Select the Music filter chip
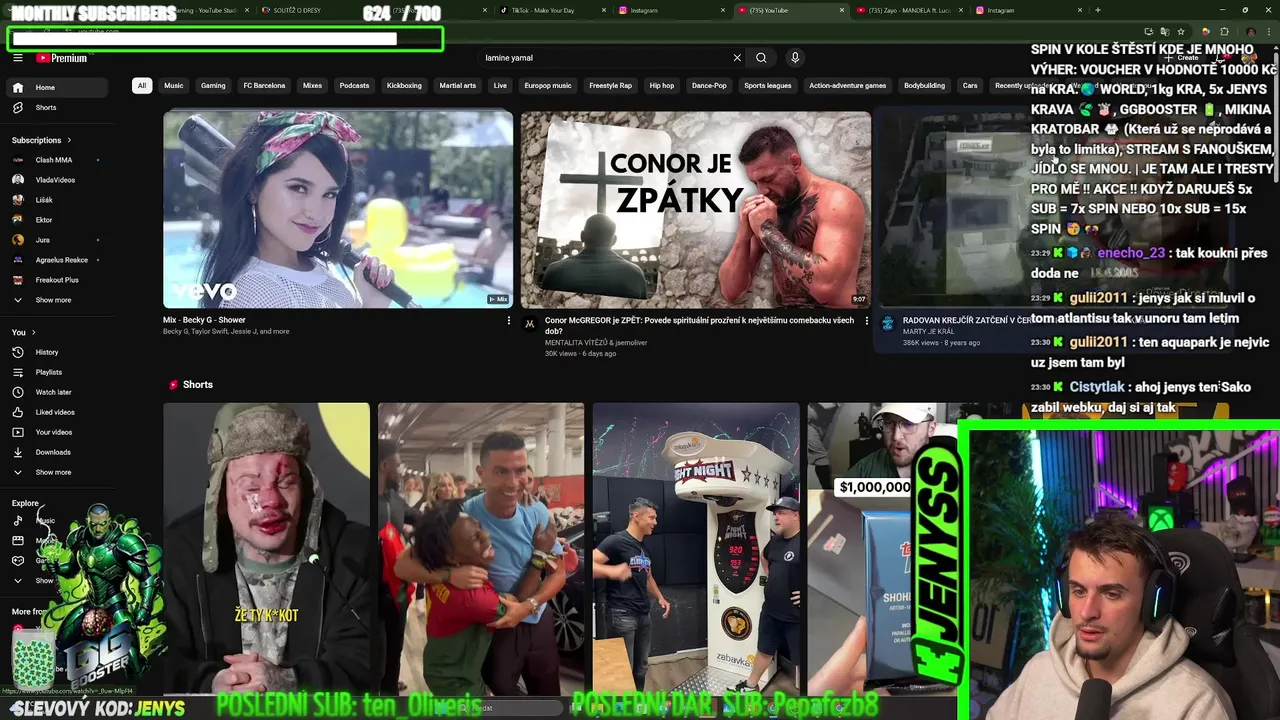The width and height of the screenshot is (1280, 720). click(174, 86)
